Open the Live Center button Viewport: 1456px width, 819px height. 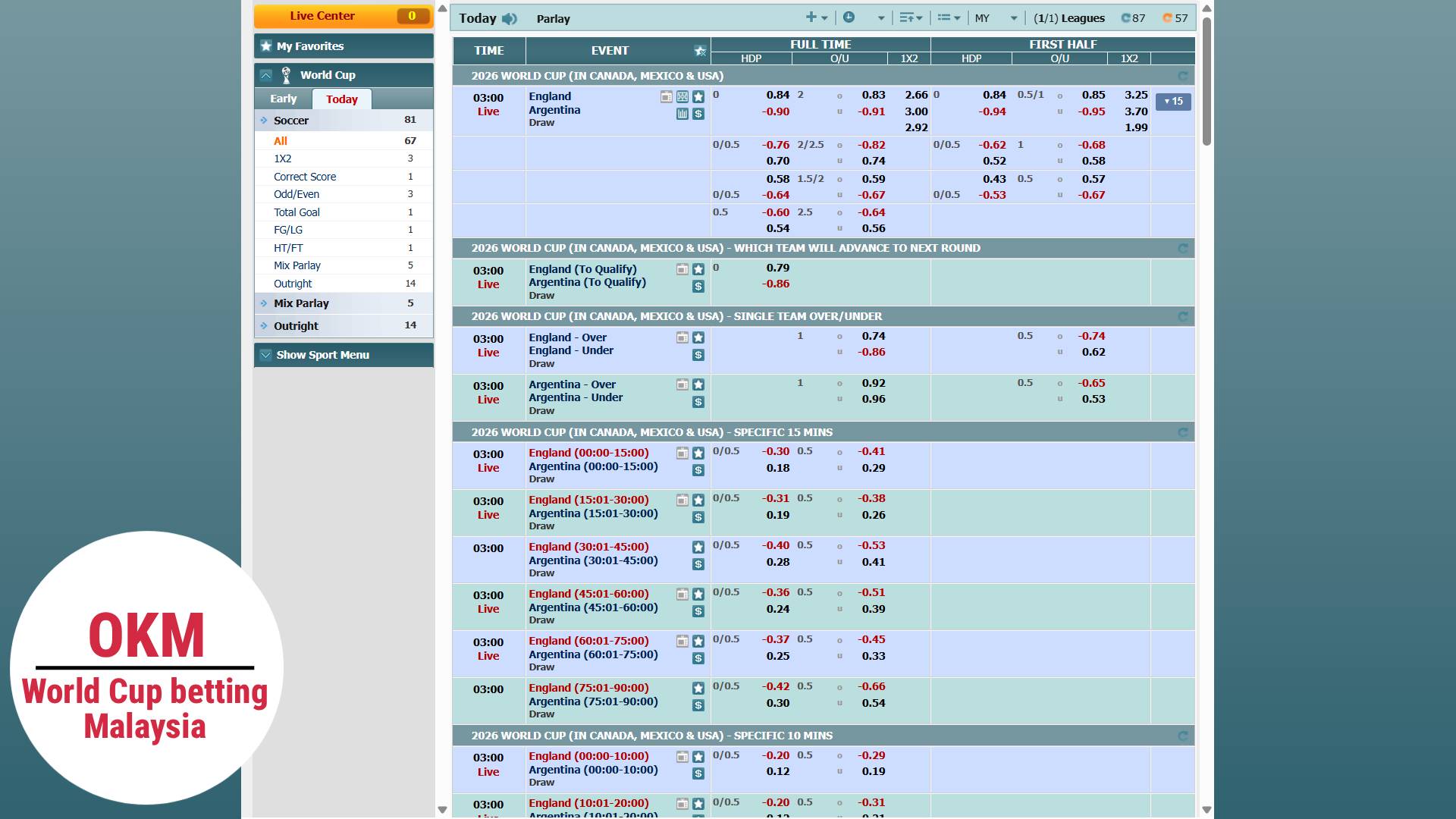point(344,16)
